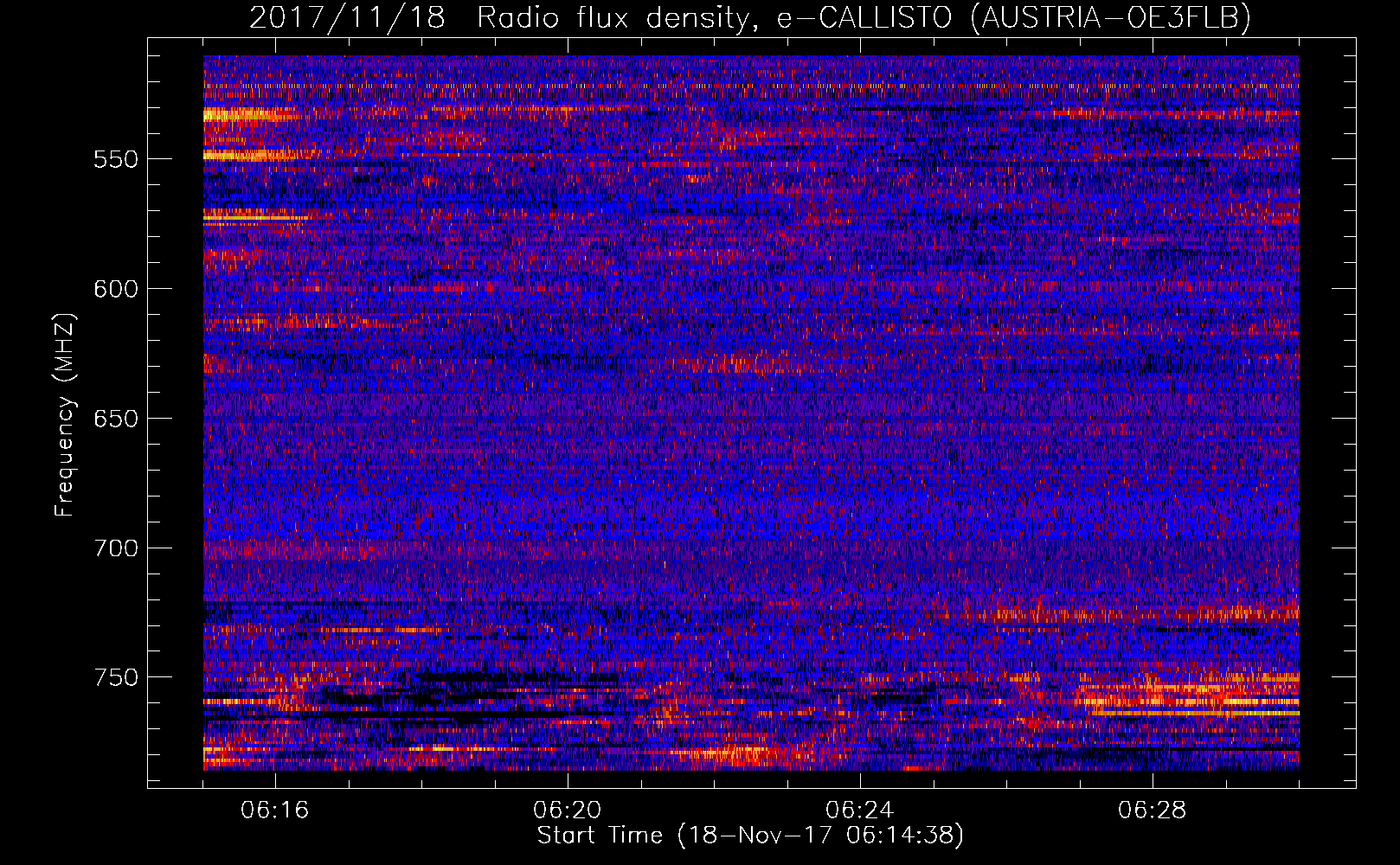Image resolution: width=1400 pixels, height=865 pixels.
Task: Click the 06:28 time tick label
Action: coord(1153,811)
